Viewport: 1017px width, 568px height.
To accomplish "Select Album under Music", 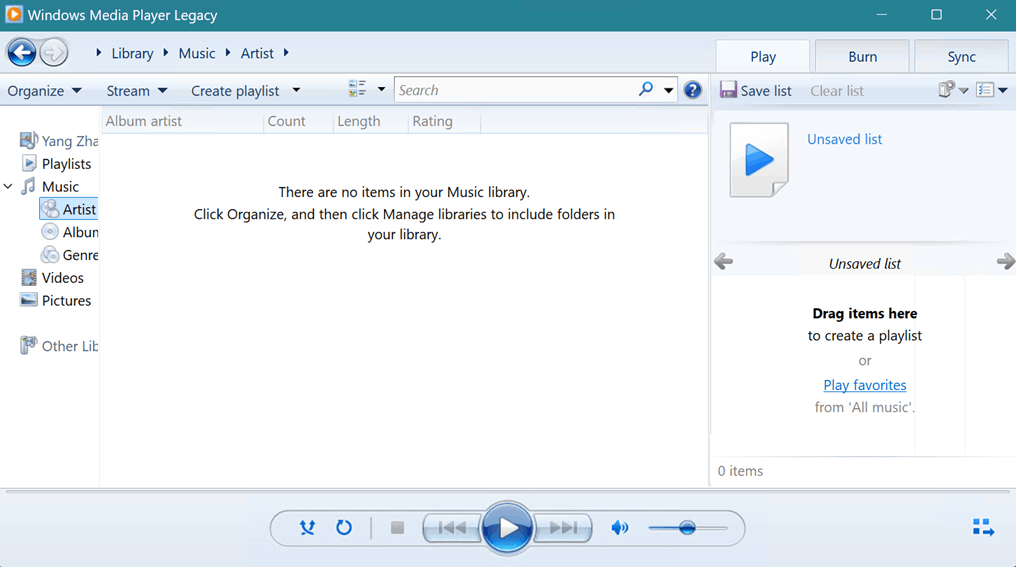I will pyautogui.click(x=69, y=231).
